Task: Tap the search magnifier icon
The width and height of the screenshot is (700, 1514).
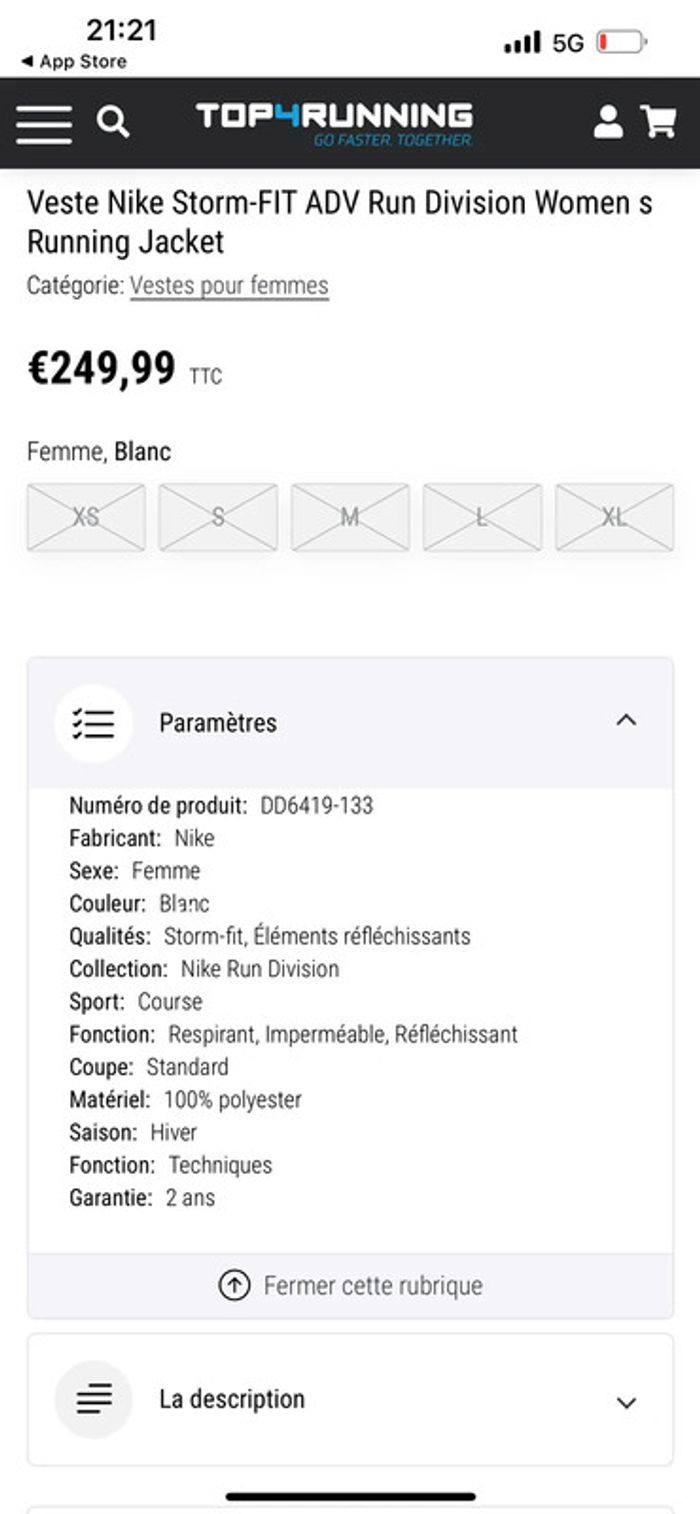Action: (x=113, y=123)
